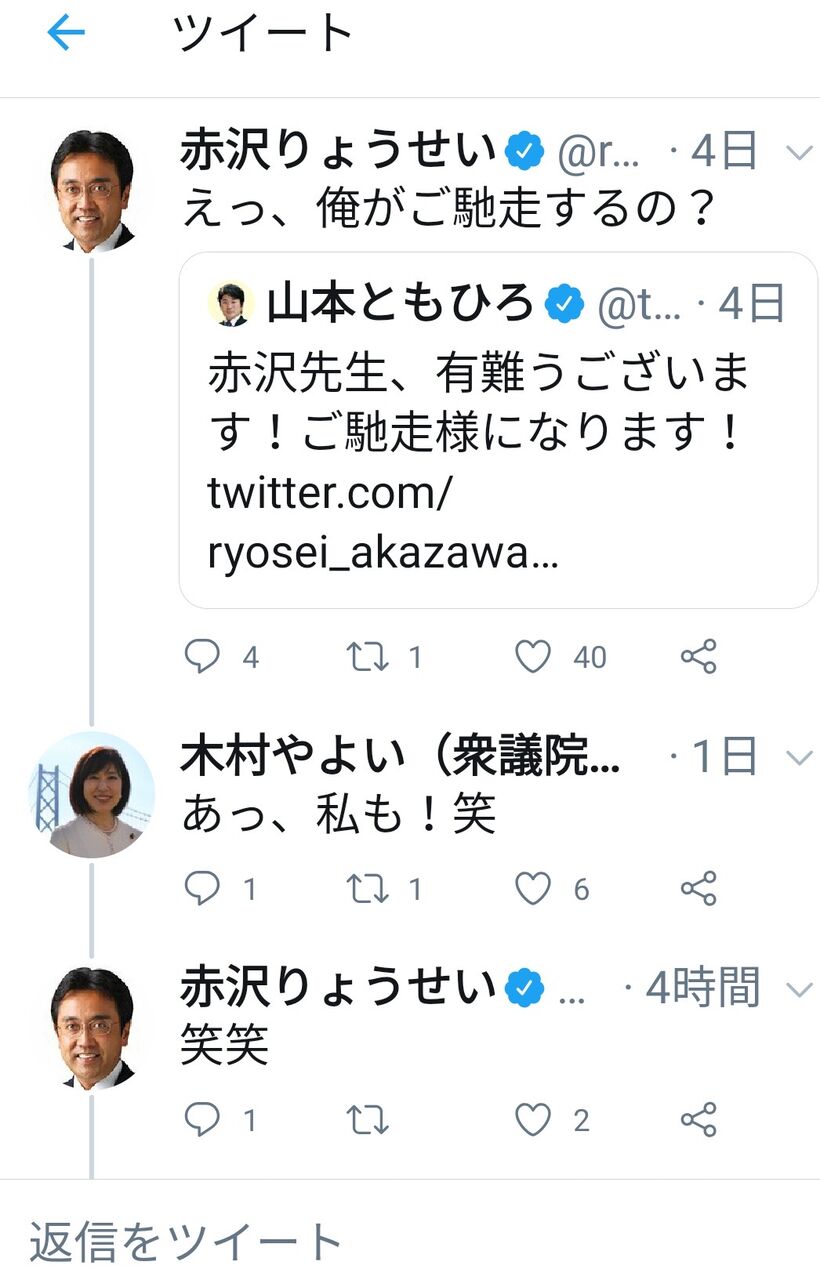Retweet the 俺がご馳走するの tweet
Viewport: 820px width, 1280px height.
(x=367, y=656)
